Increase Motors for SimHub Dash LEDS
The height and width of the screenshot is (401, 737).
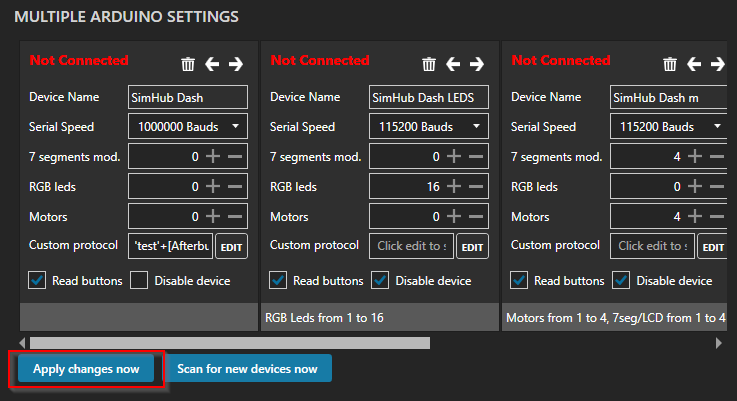[x=454, y=216]
